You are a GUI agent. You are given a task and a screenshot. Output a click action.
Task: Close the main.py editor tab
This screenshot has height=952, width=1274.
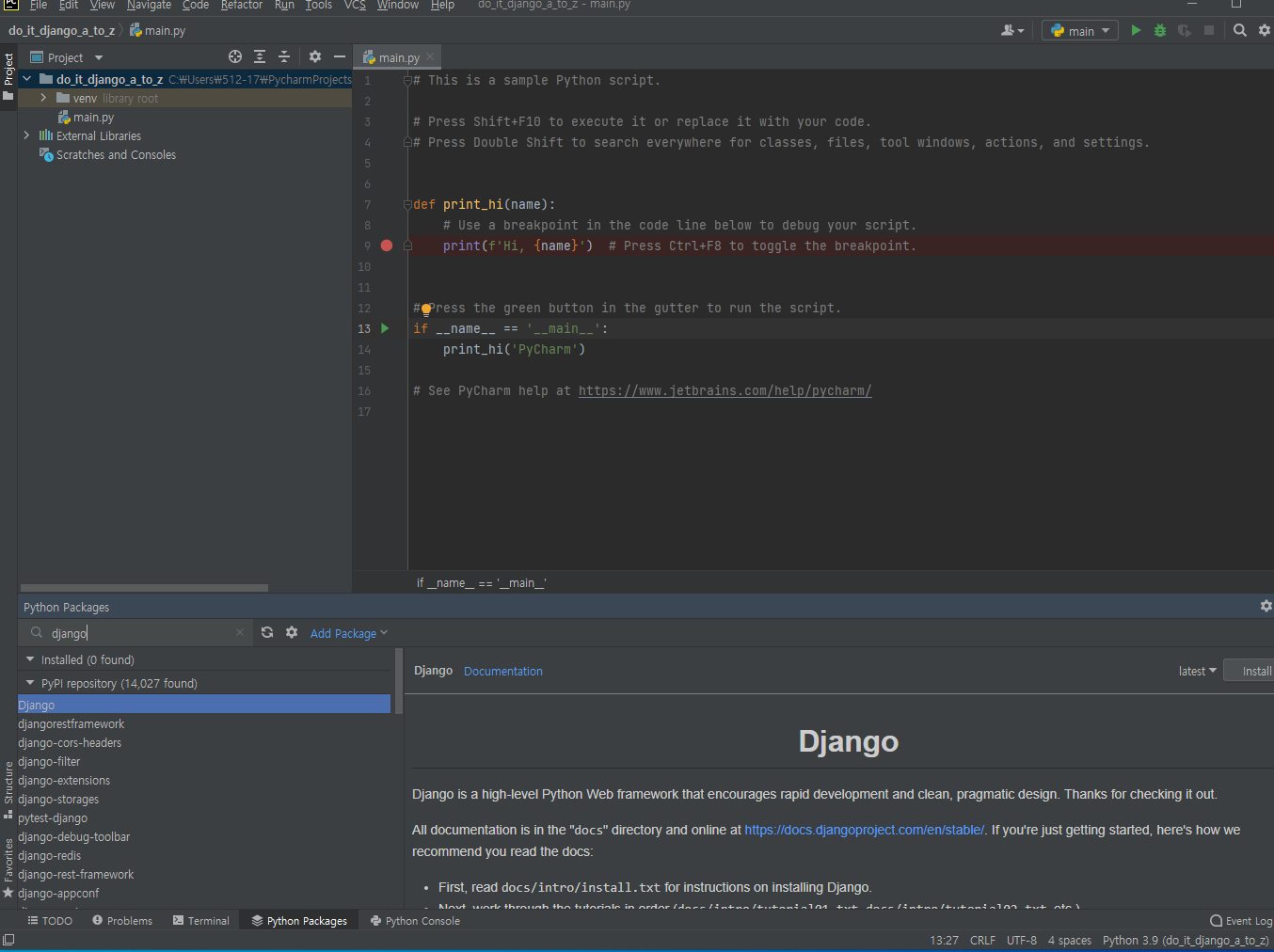tap(430, 57)
